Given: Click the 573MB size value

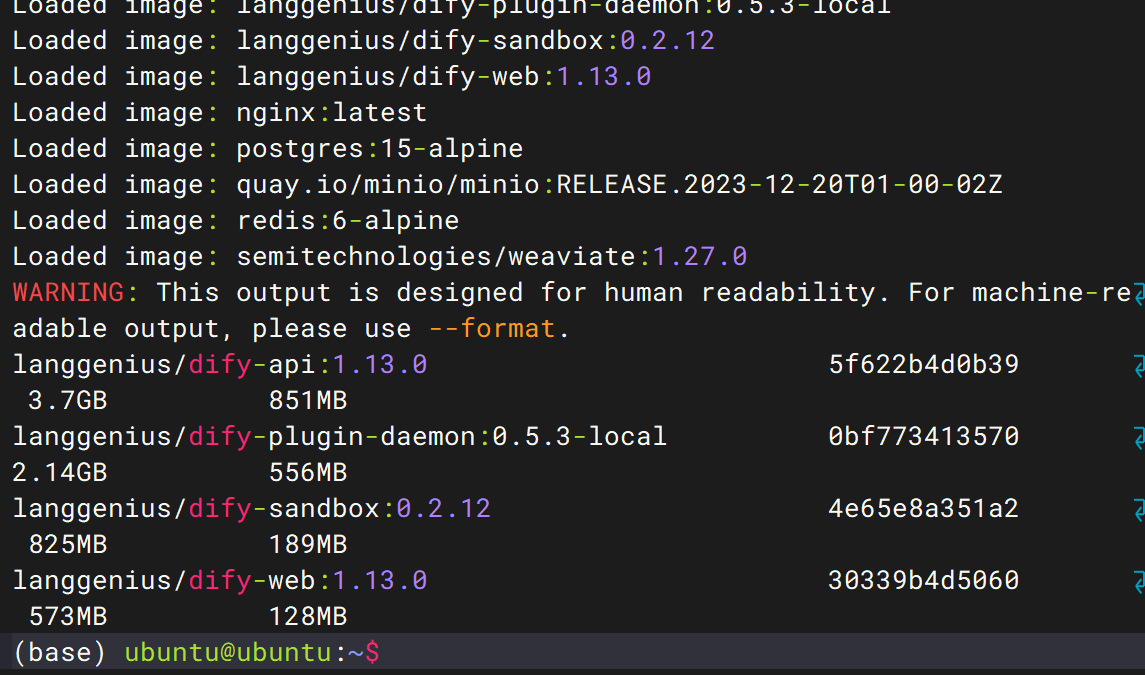Looking at the screenshot, I should (68, 616).
